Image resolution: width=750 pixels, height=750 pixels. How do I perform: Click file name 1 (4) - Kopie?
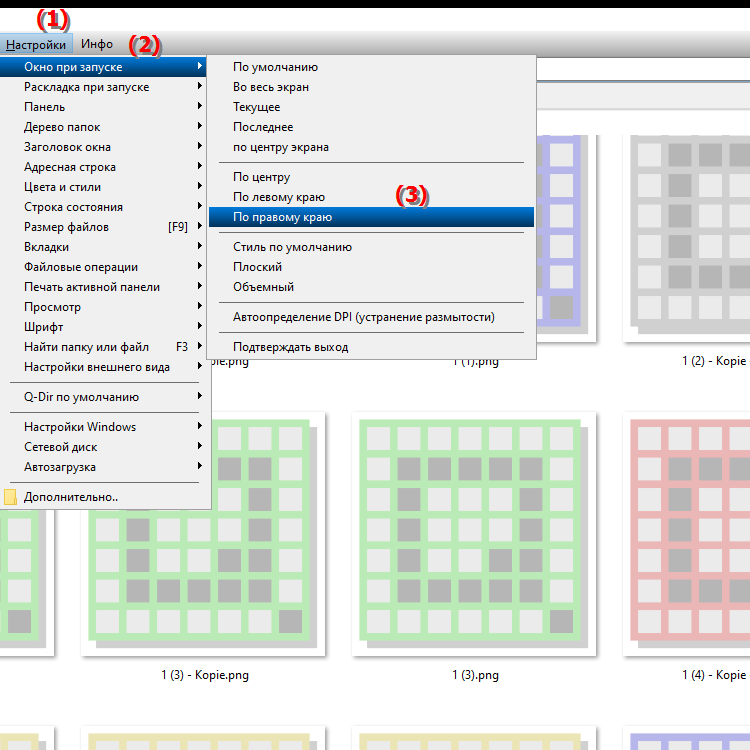[714, 675]
